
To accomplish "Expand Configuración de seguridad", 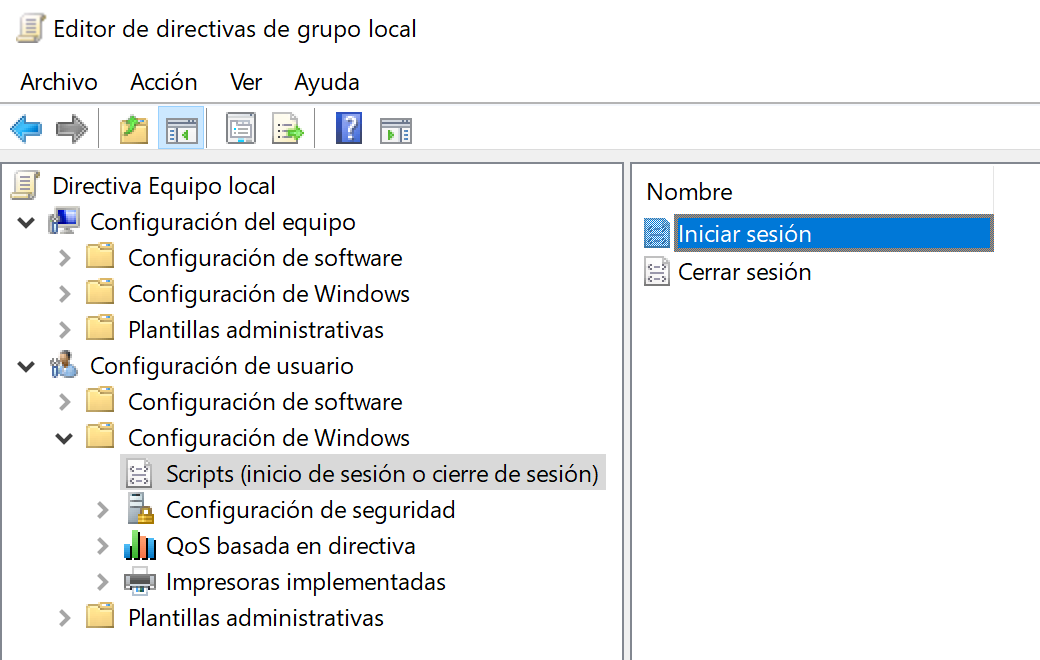I will coord(101,509).
